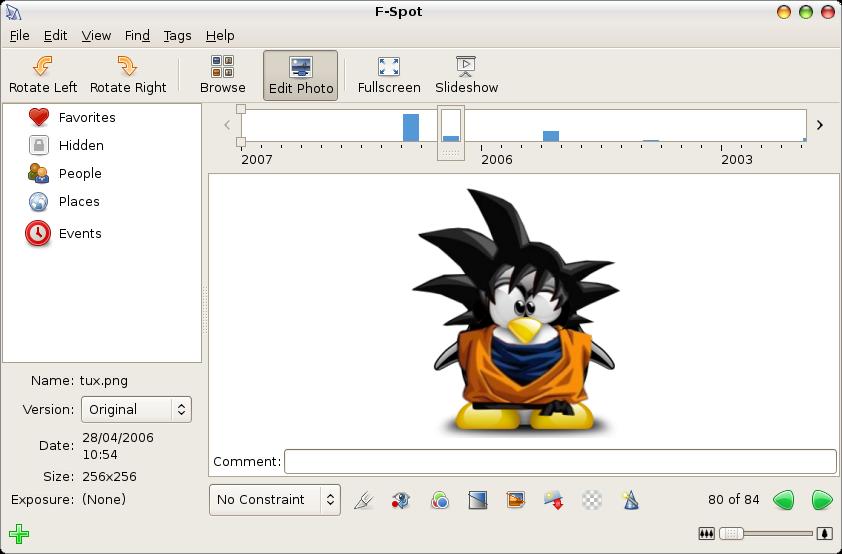Click the lower timeline limit handle
Viewport: 842px width, 554px height.
coord(241,142)
